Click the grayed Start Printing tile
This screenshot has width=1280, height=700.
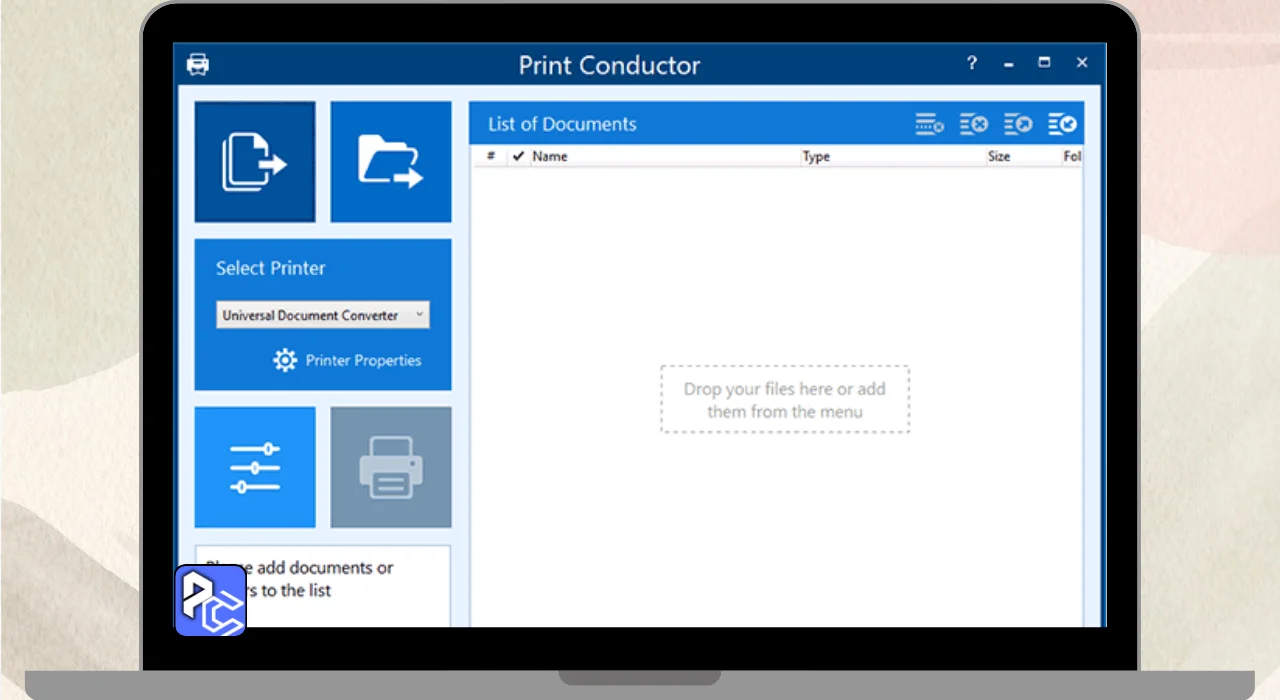click(391, 467)
